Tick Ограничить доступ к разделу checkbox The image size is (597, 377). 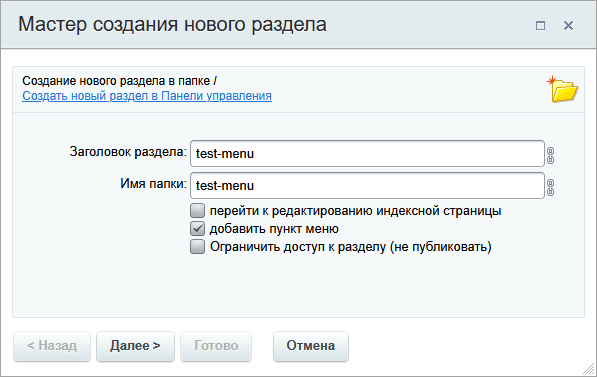(x=197, y=246)
